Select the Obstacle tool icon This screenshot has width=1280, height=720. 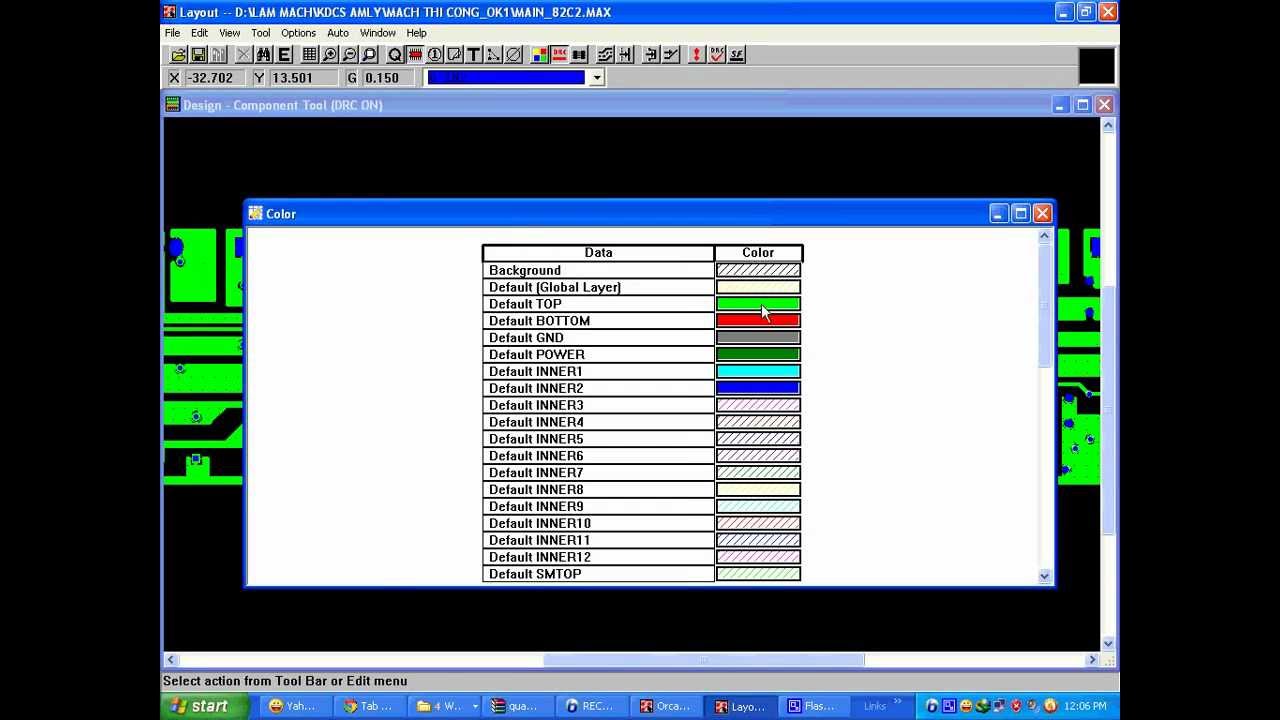click(455, 55)
